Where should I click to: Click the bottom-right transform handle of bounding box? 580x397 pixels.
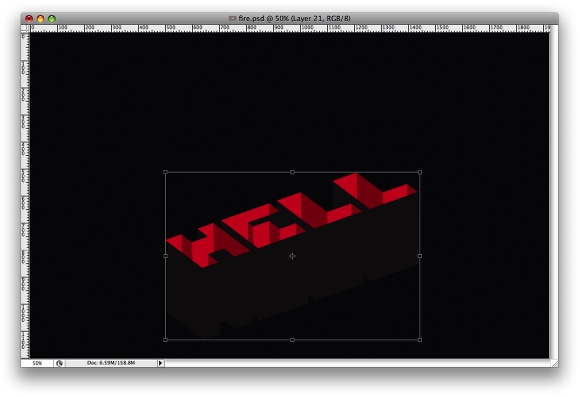point(419,340)
